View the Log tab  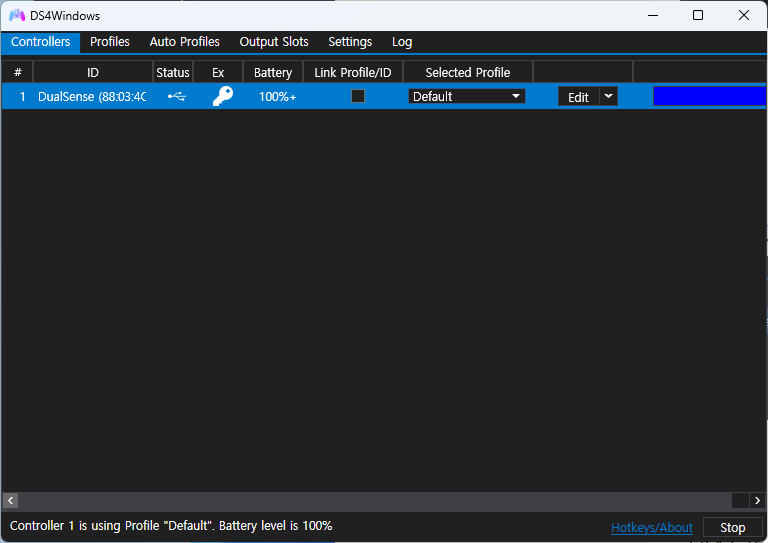402,42
